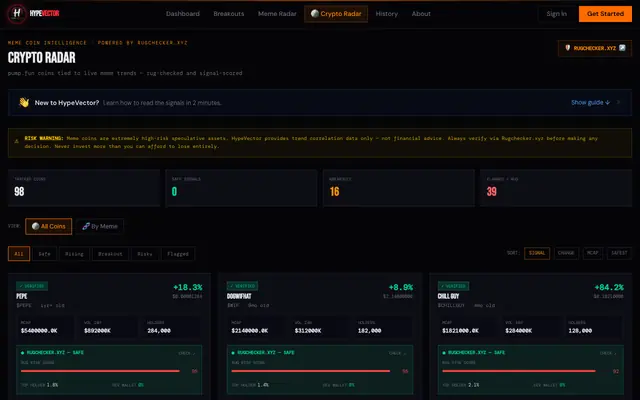Click the Verified badge on PEPE card
The width and height of the screenshot is (640, 400).
click(x=32, y=286)
